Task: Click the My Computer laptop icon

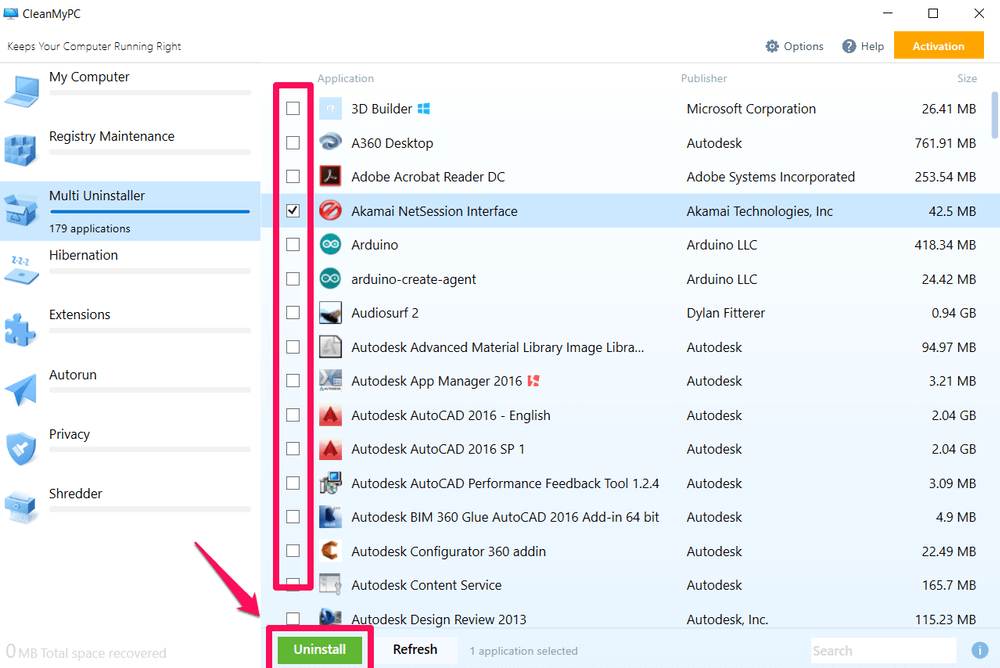Action: tap(22, 91)
